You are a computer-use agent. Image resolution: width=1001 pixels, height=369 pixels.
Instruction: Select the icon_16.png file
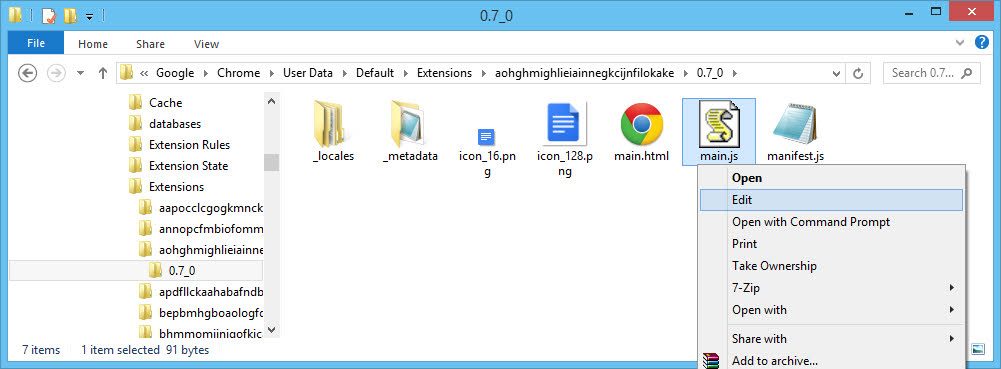[486, 137]
